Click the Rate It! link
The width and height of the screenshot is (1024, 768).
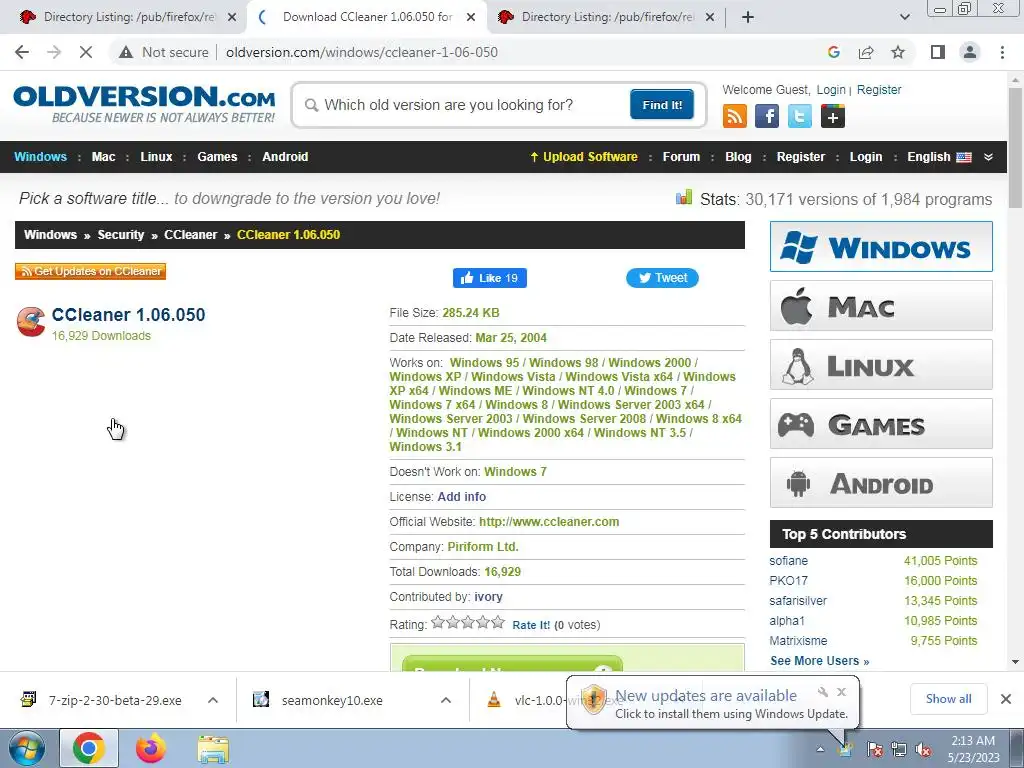531,625
